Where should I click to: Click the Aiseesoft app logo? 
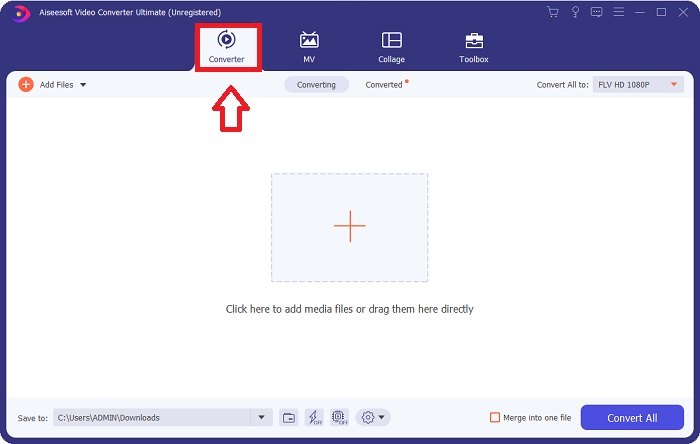tap(20, 13)
